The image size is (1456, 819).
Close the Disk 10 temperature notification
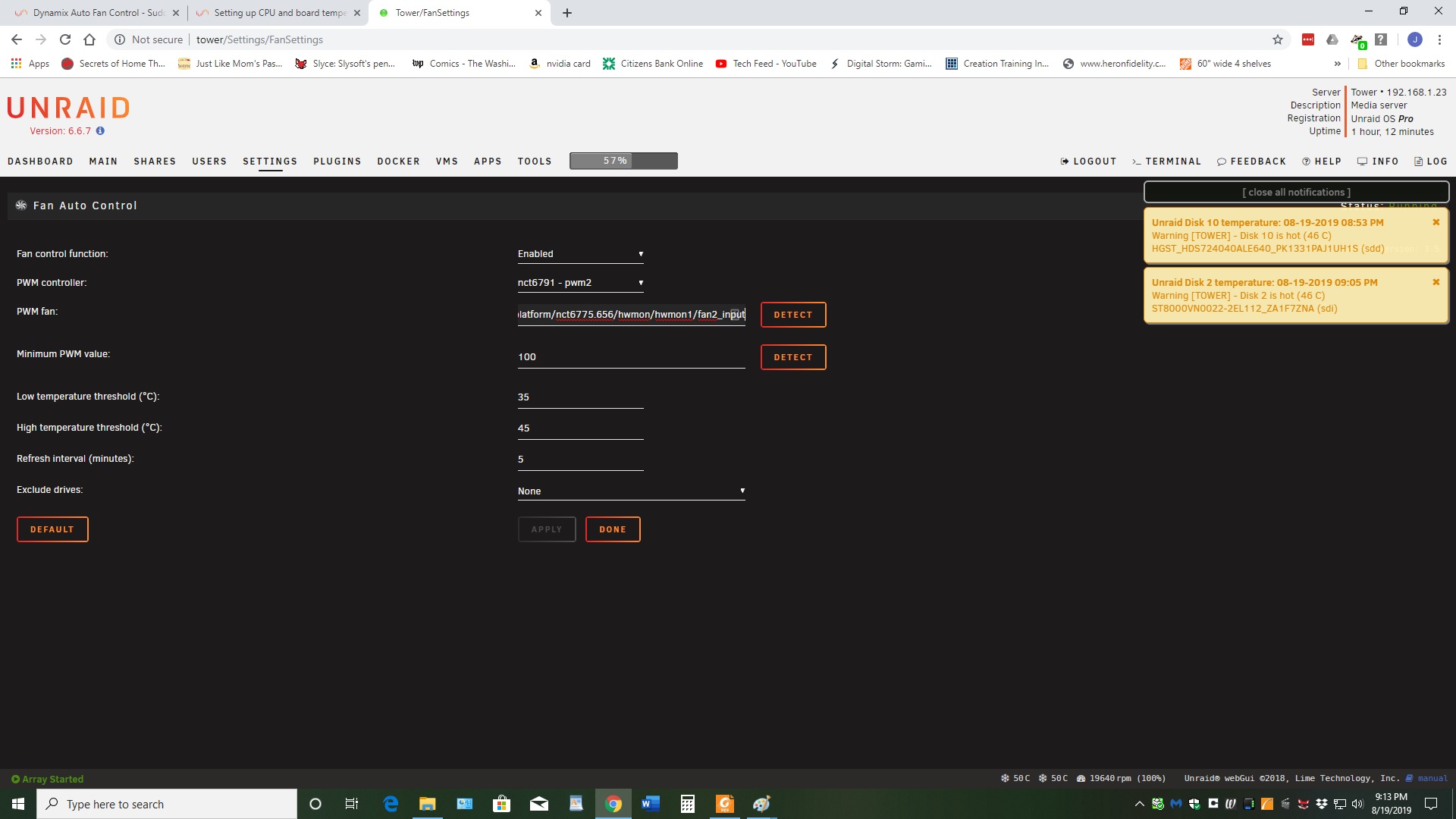(1436, 222)
